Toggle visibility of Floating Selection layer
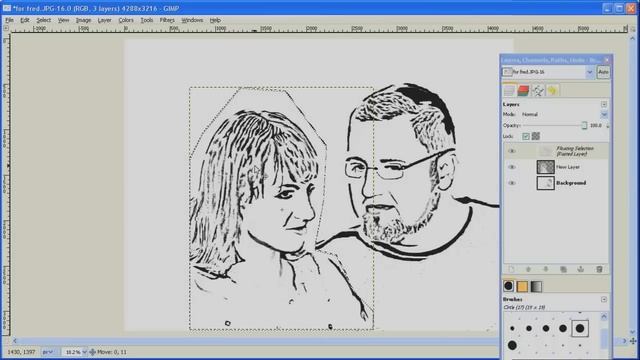This screenshot has width=640, height=360. [x=512, y=151]
